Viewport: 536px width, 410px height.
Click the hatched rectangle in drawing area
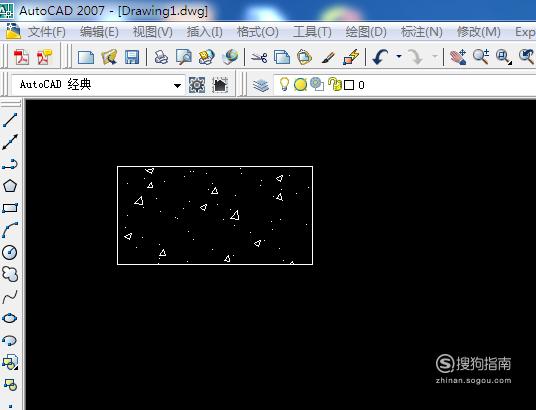point(215,215)
